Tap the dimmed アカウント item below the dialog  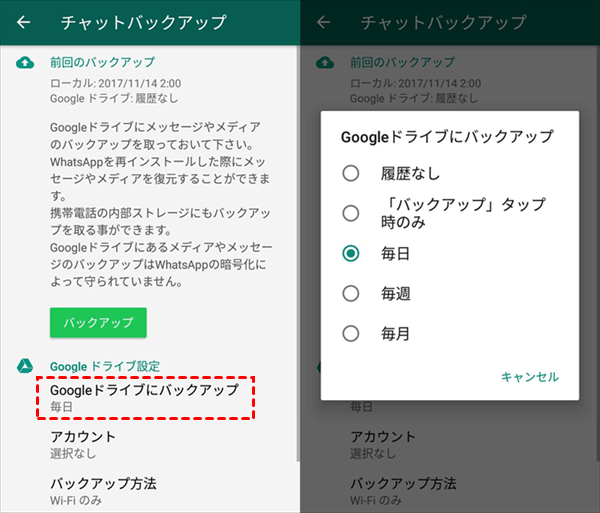383,444
